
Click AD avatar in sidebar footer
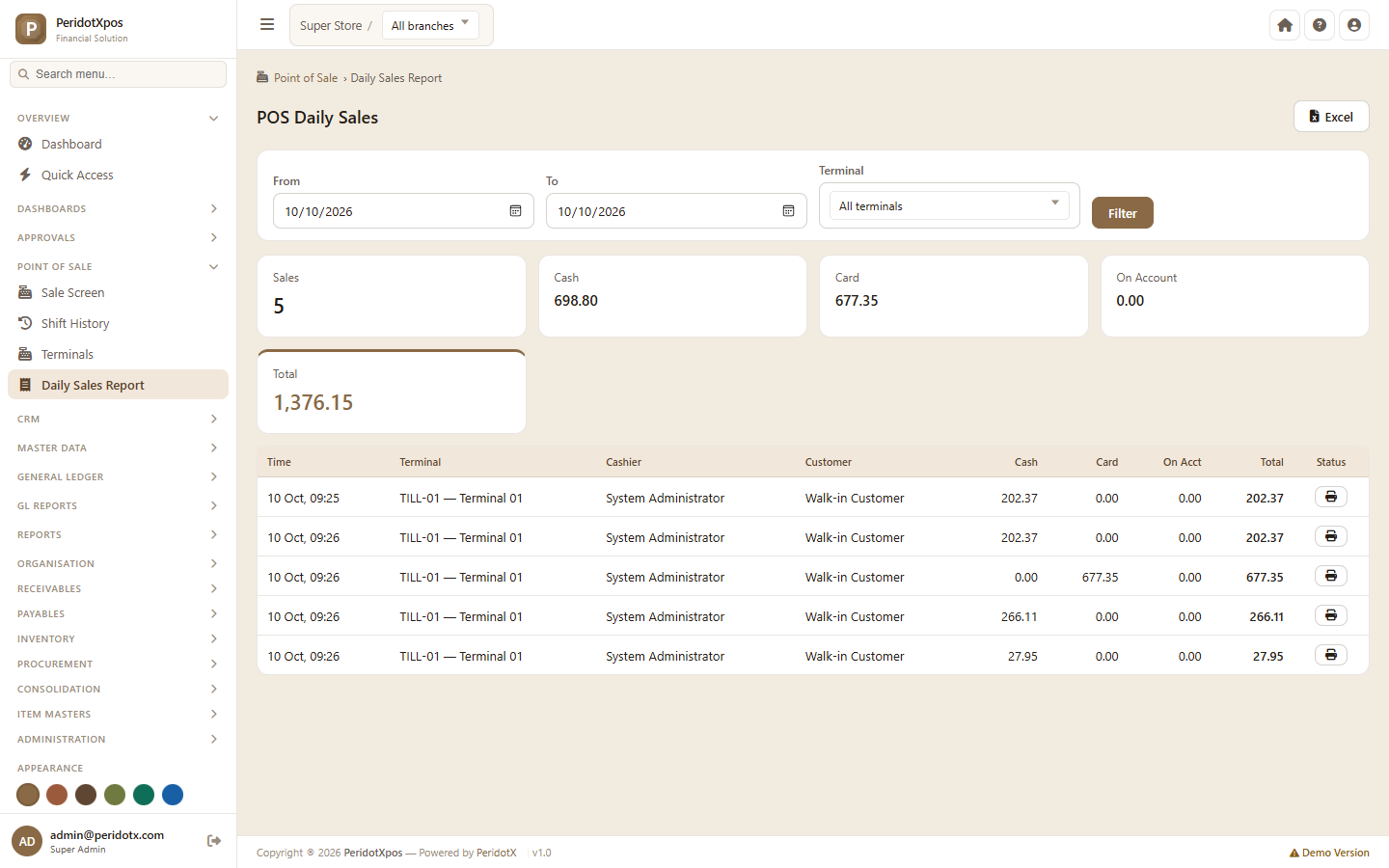point(27,841)
